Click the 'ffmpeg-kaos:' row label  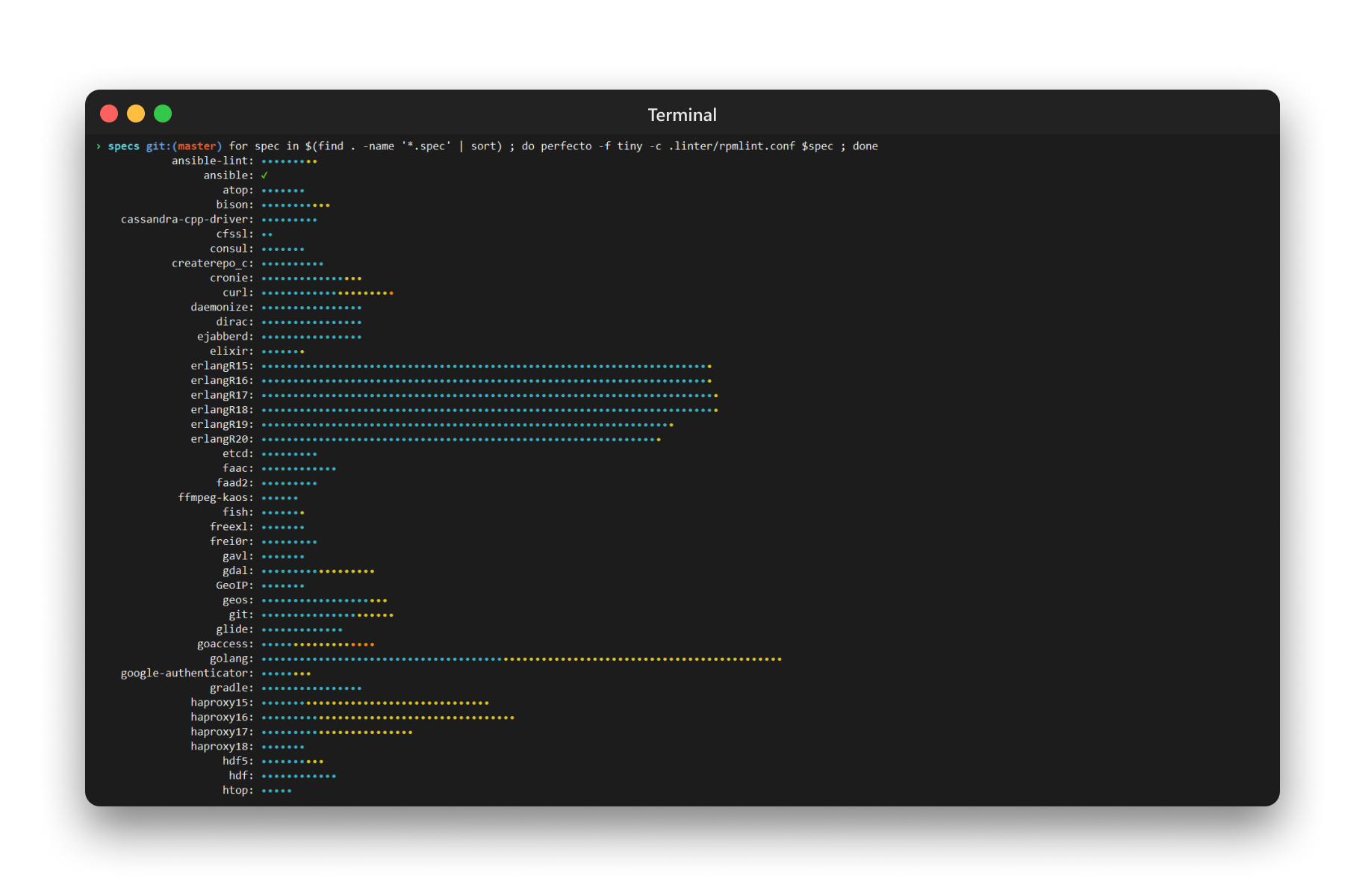[216, 497]
